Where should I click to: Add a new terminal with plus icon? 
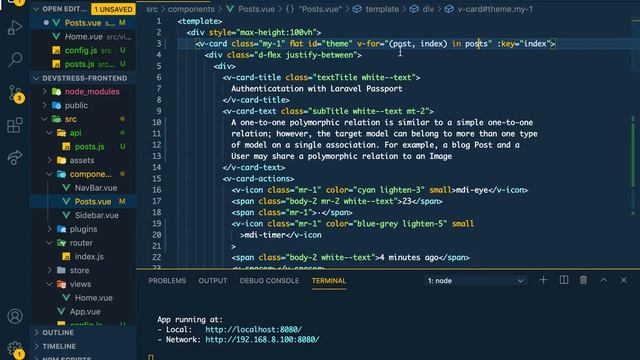pos(543,280)
